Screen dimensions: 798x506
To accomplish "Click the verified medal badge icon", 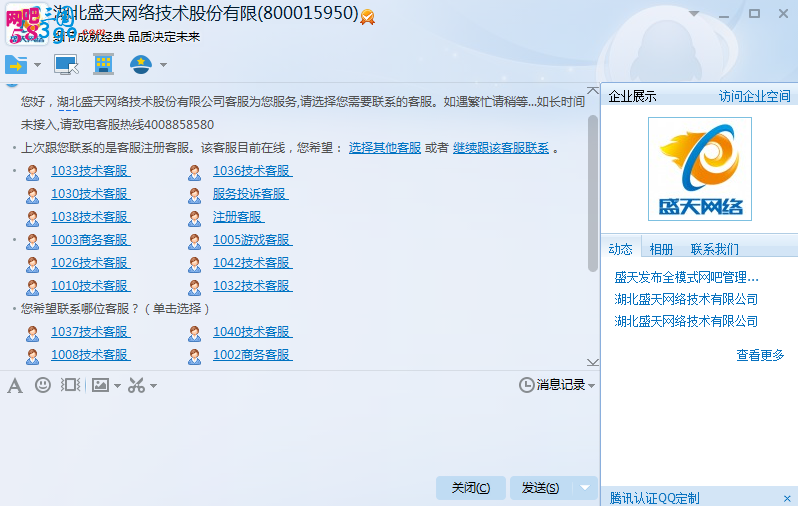I will (367, 17).
